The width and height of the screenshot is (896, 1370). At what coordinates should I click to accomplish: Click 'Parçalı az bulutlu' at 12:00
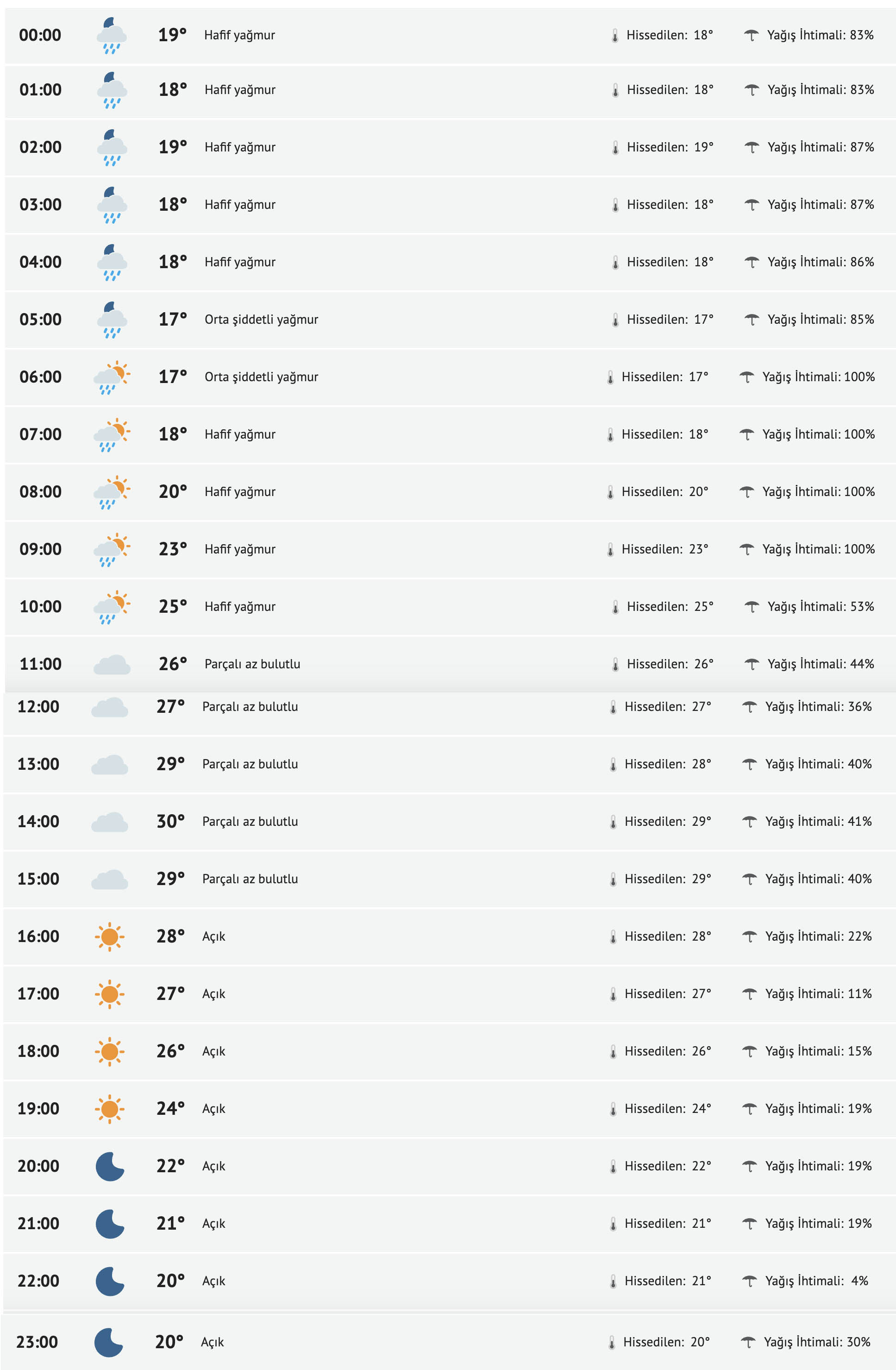(250, 707)
